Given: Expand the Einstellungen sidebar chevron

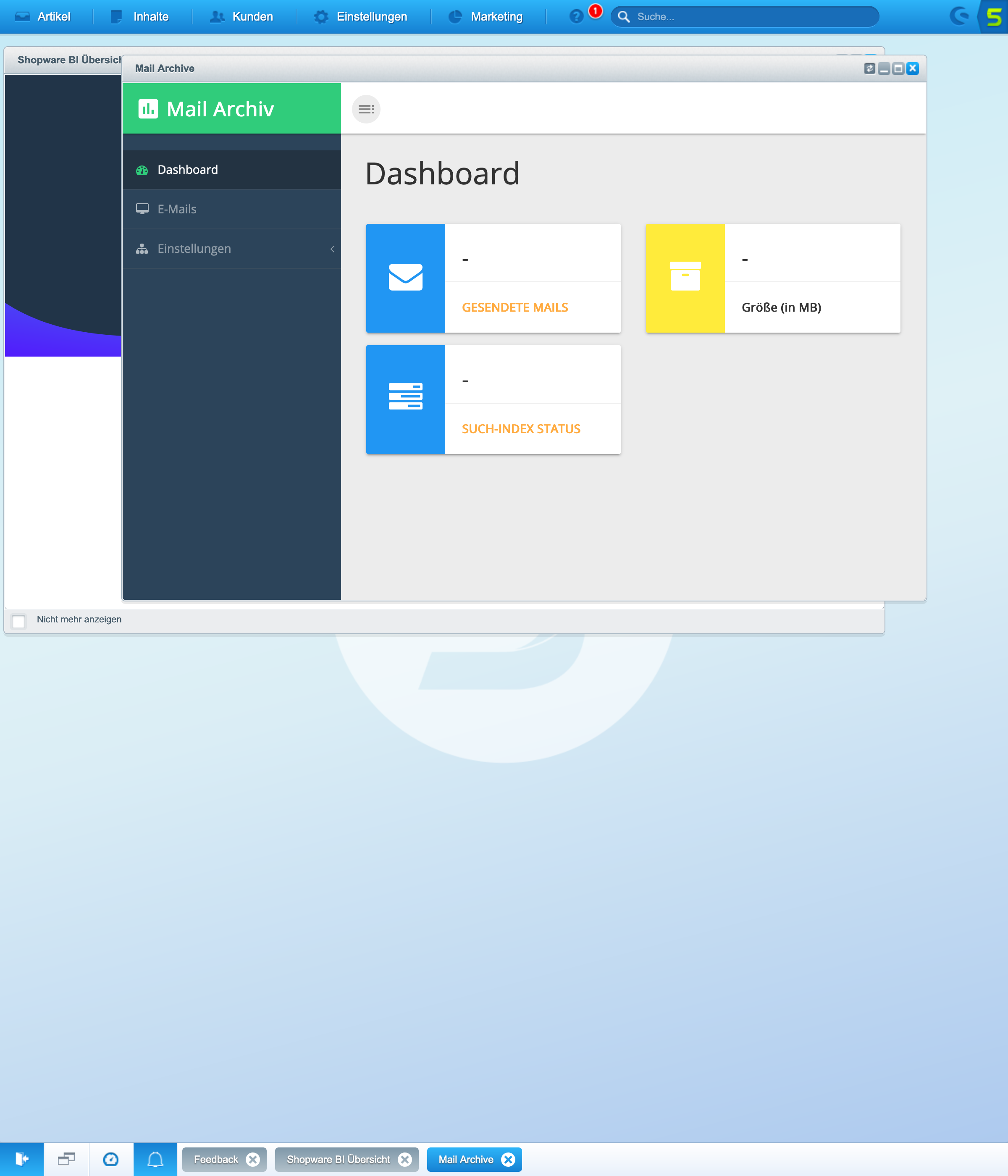Looking at the screenshot, I should click(x=332, y=249).
